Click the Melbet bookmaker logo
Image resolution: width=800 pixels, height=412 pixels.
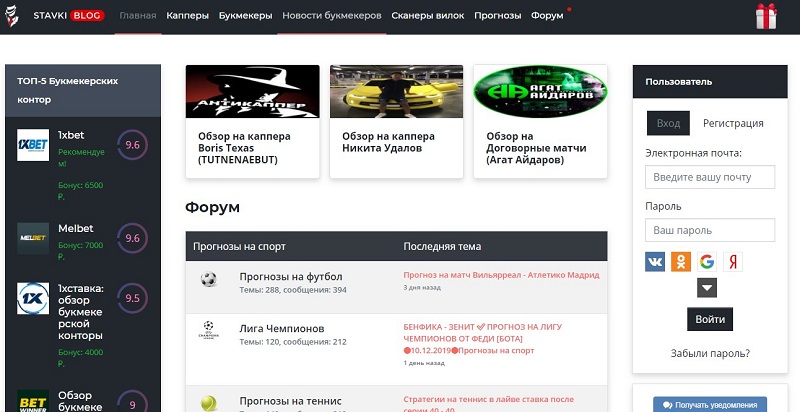tap(33, 238)
